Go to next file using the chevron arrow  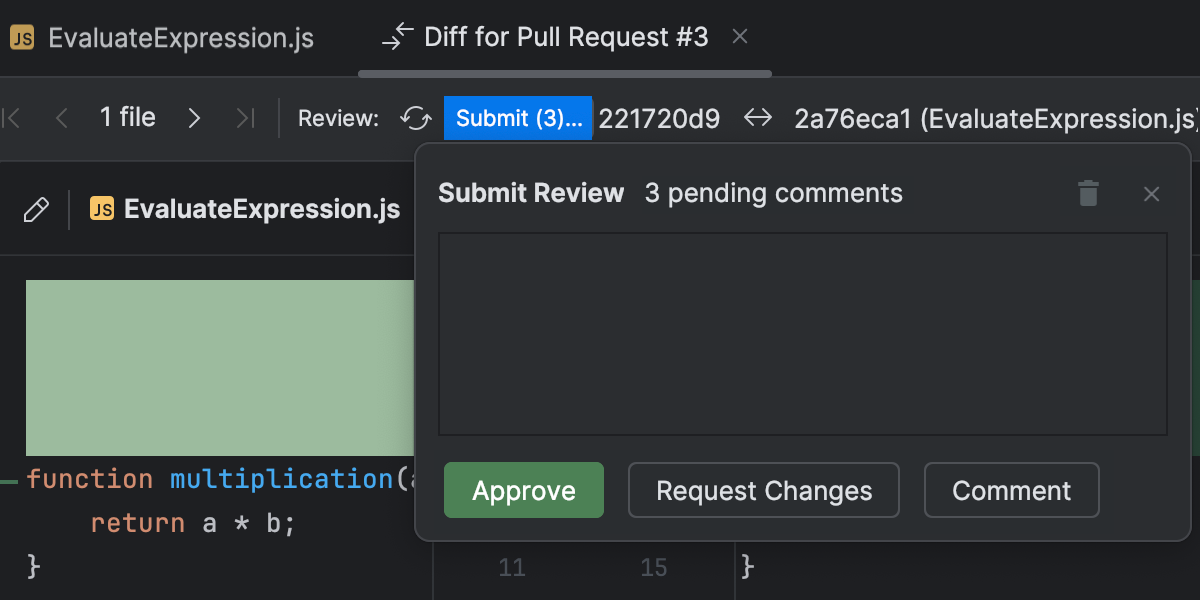click(194, 118)
